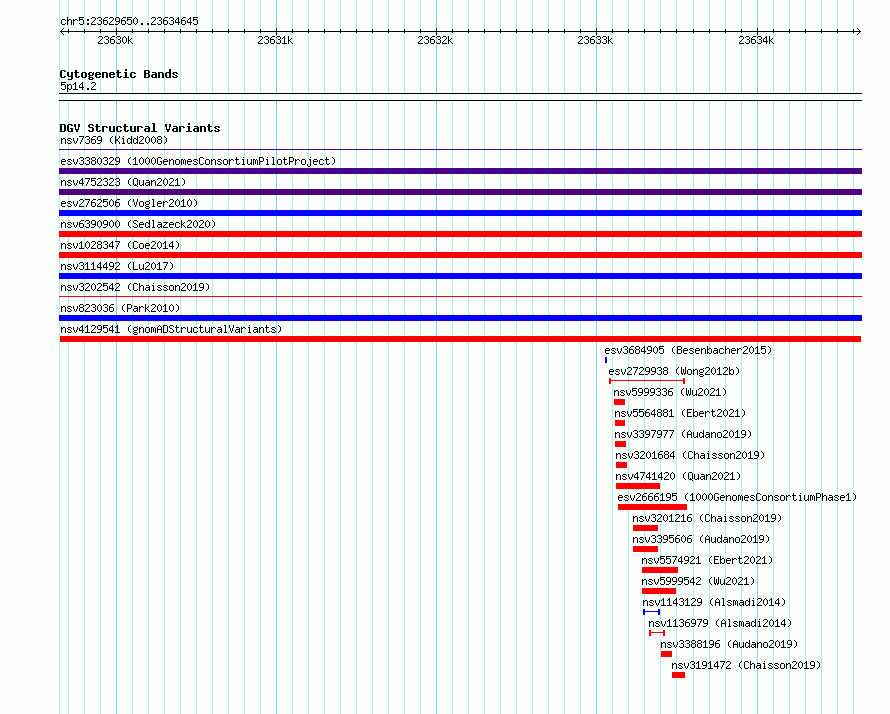Image resolution: width=890 pixels, height=714 pixels.
Task: Open the nsv3191472 (Chaisson2019) label
Action: pos(746,665)
